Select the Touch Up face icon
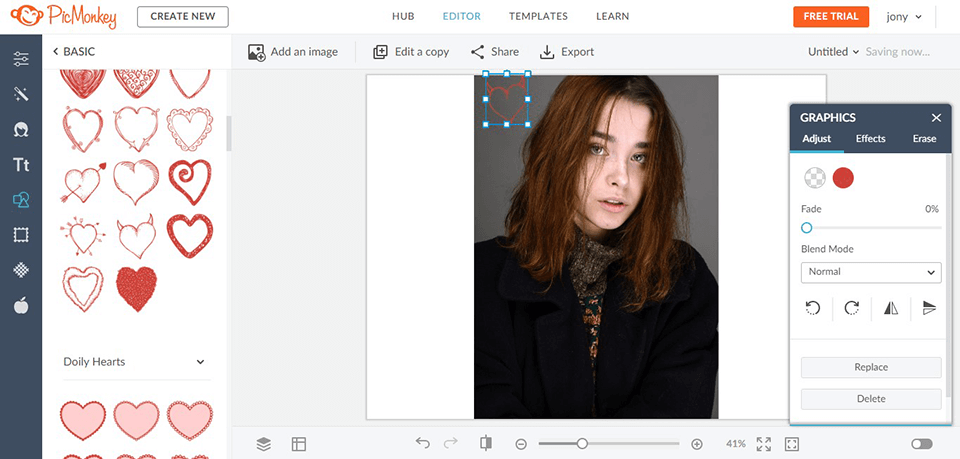 21,129
